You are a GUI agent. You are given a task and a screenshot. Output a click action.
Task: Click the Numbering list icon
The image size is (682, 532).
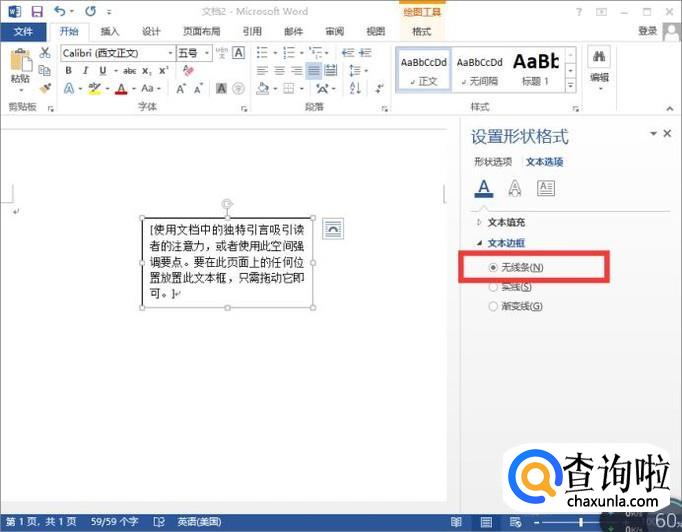[x=289, y=53]
